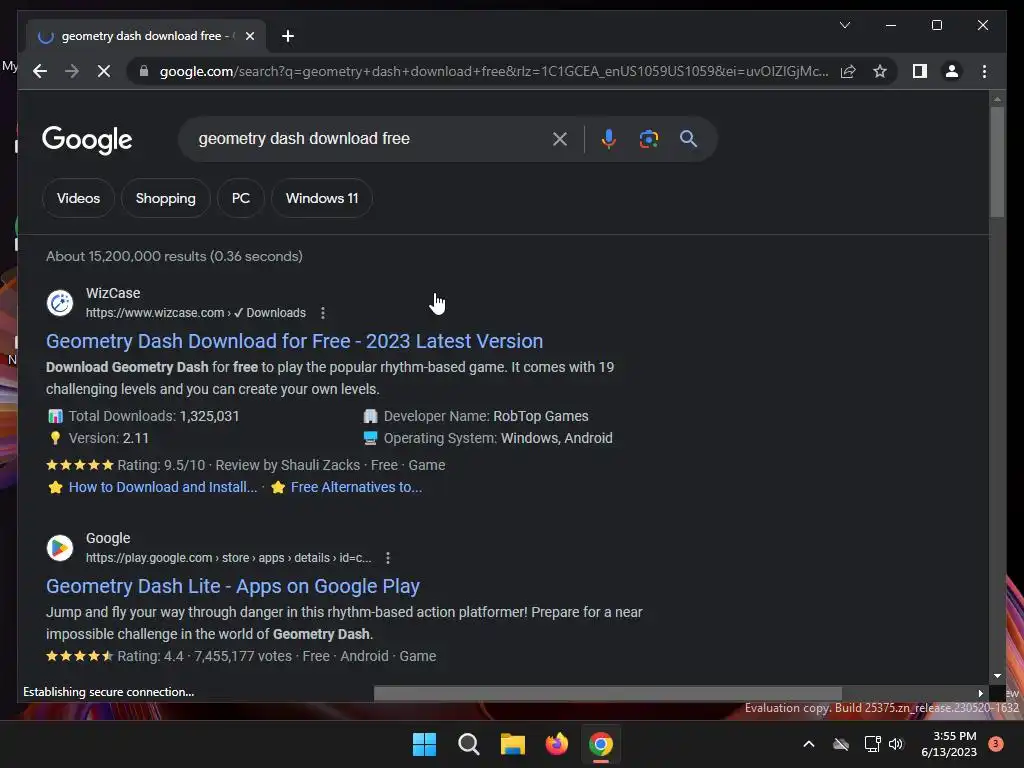
Task: Select the Windows 11 filter chip
Action: point(321,198)
